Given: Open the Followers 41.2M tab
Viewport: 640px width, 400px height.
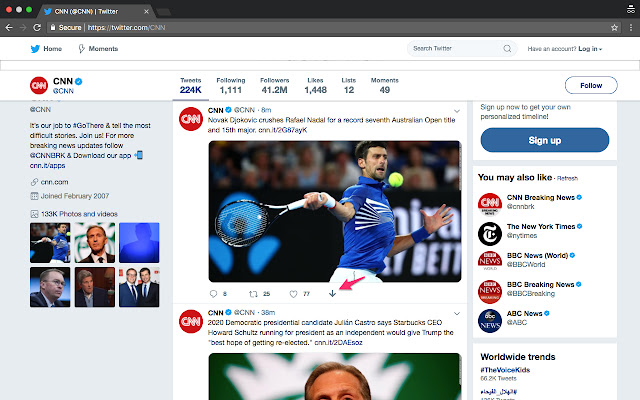Looking at the screenshot, I should [x=274, y=86].
